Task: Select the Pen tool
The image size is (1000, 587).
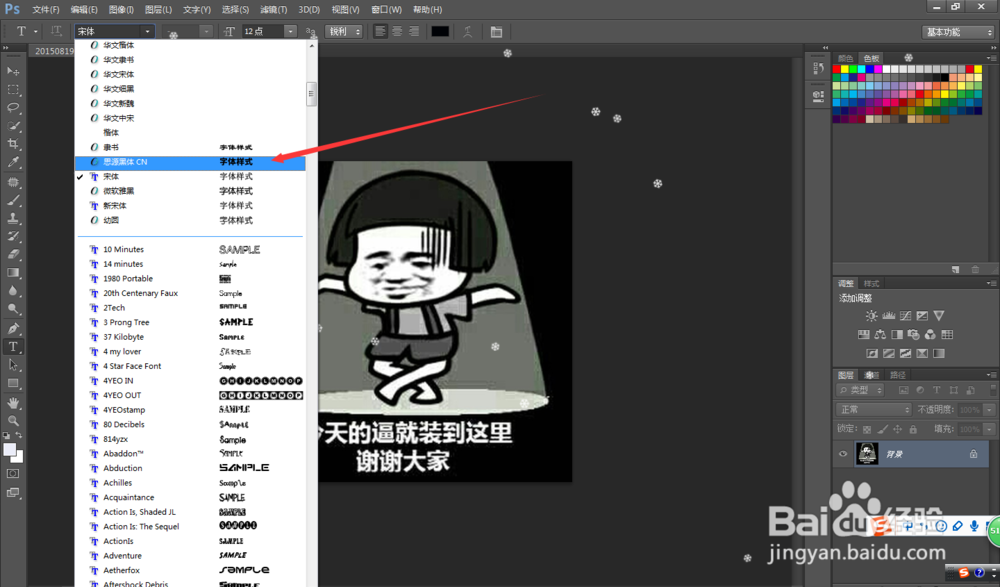Action: [13, 329]
